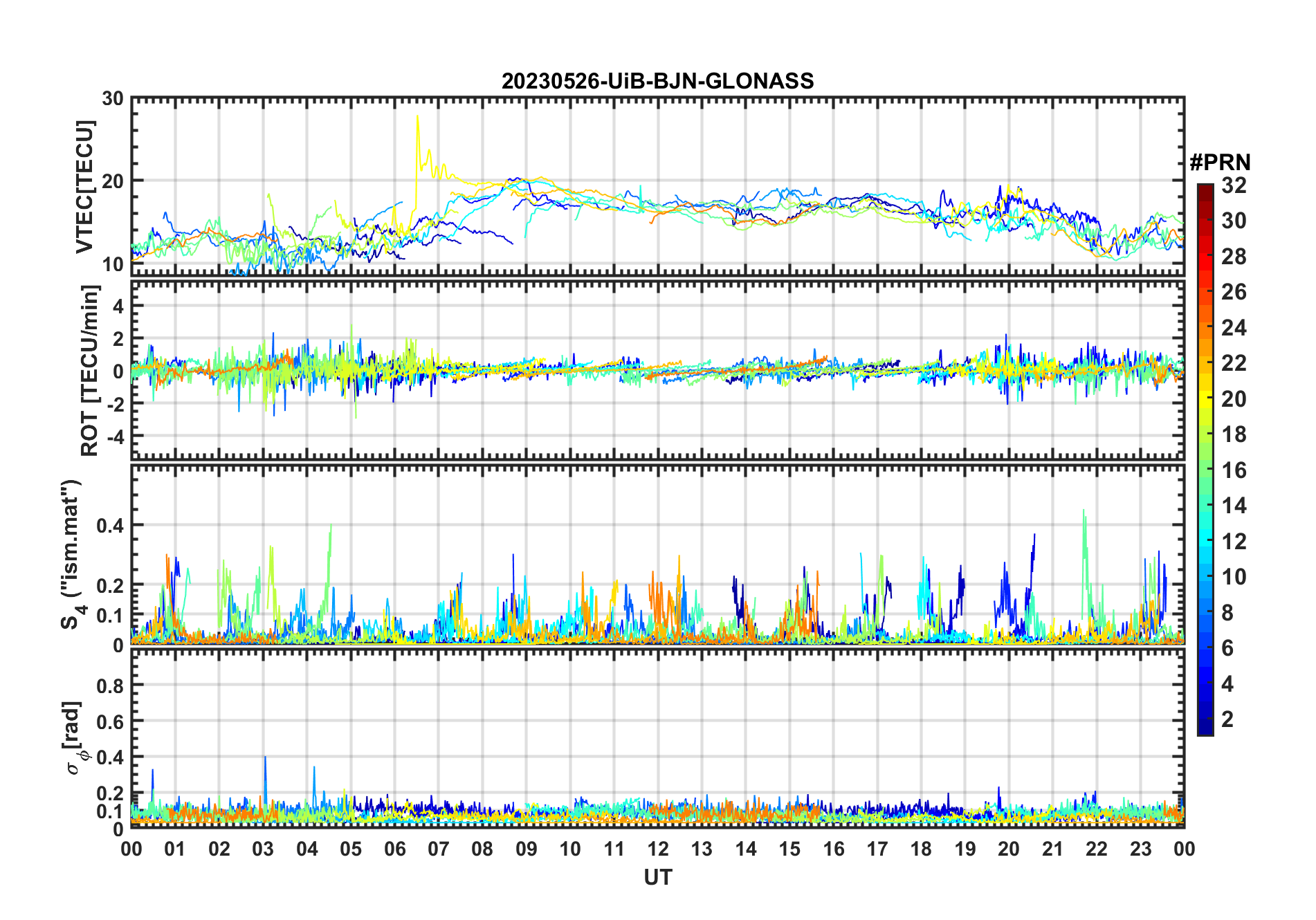Click the x-axis tick label 06

[x=394, y=849]
